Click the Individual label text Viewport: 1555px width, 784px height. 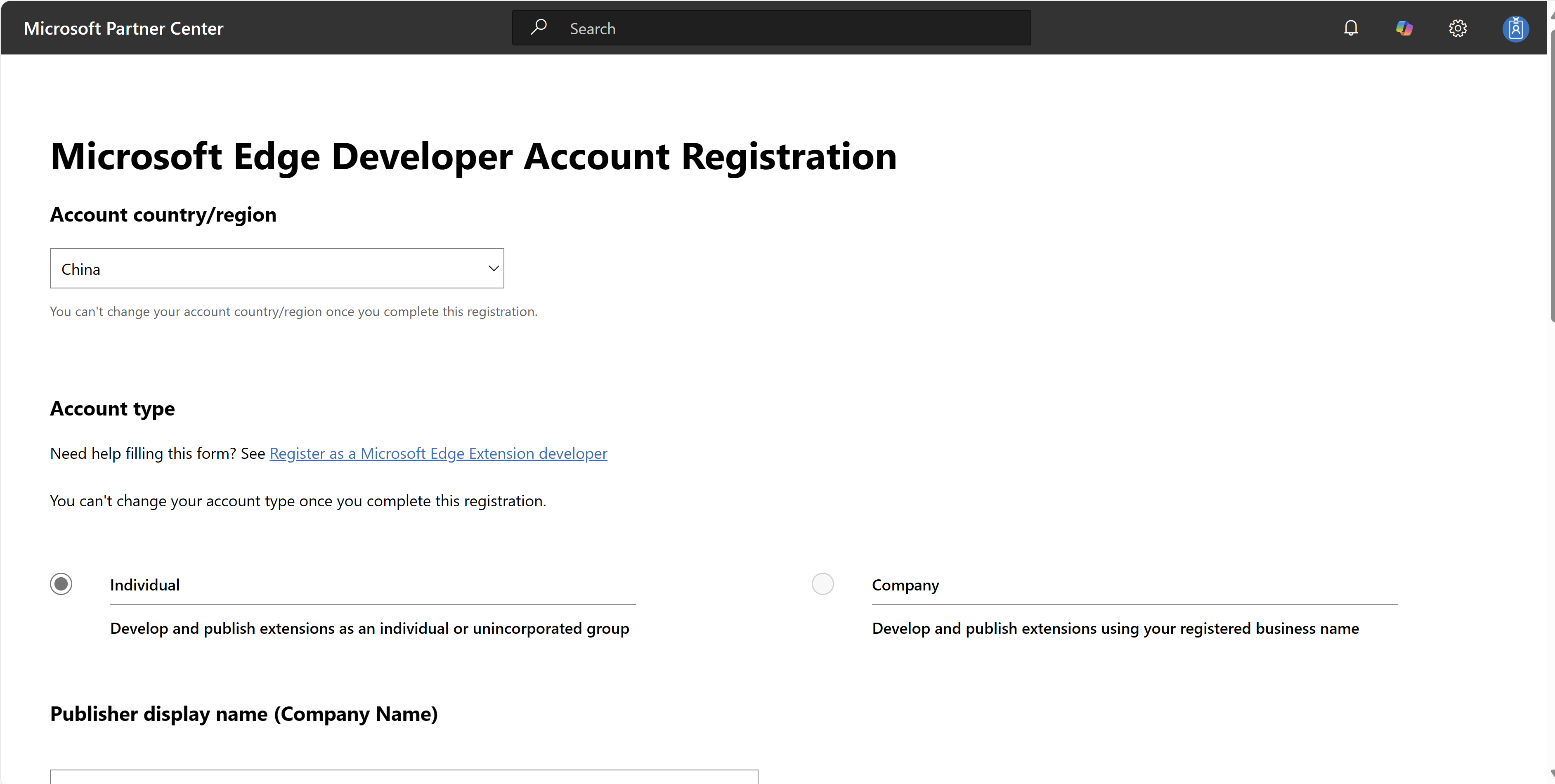point(145,585)
